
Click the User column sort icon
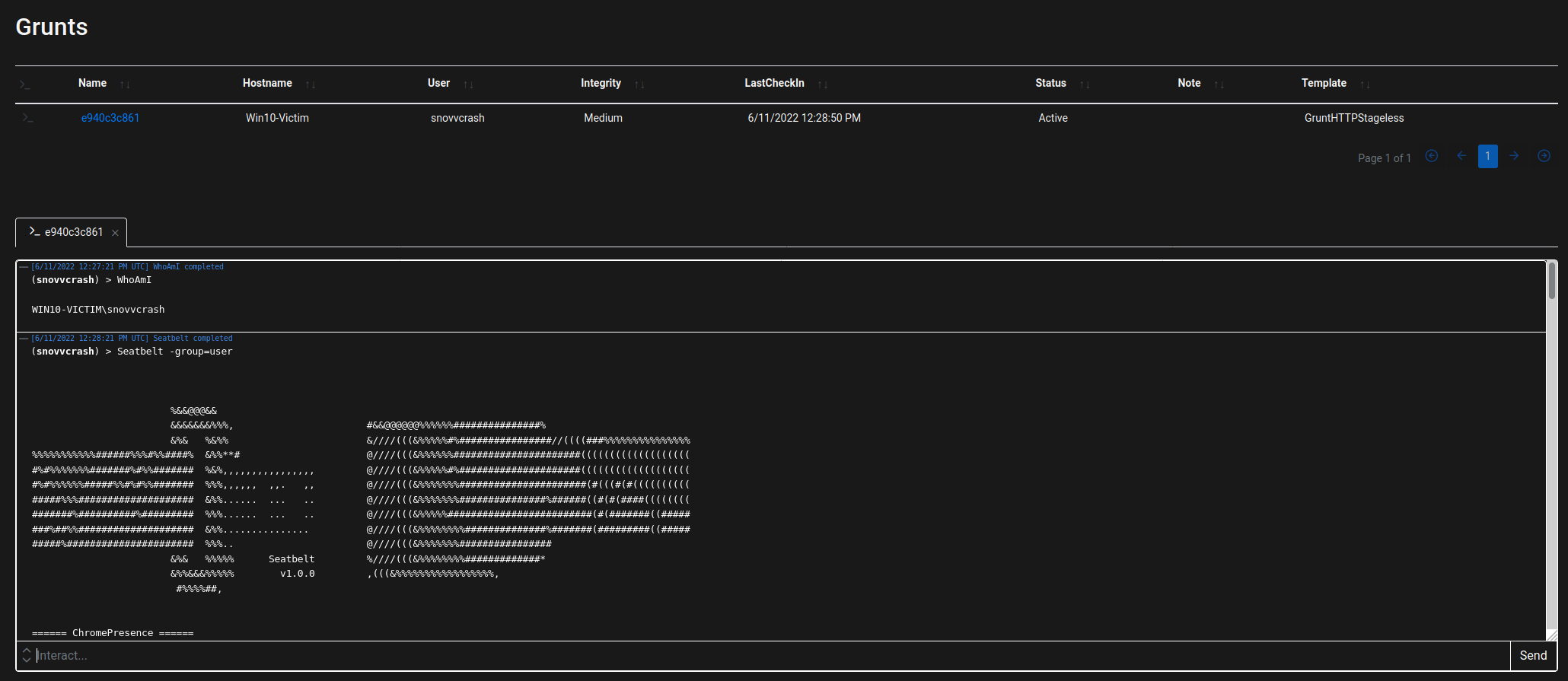click(468, 84)
